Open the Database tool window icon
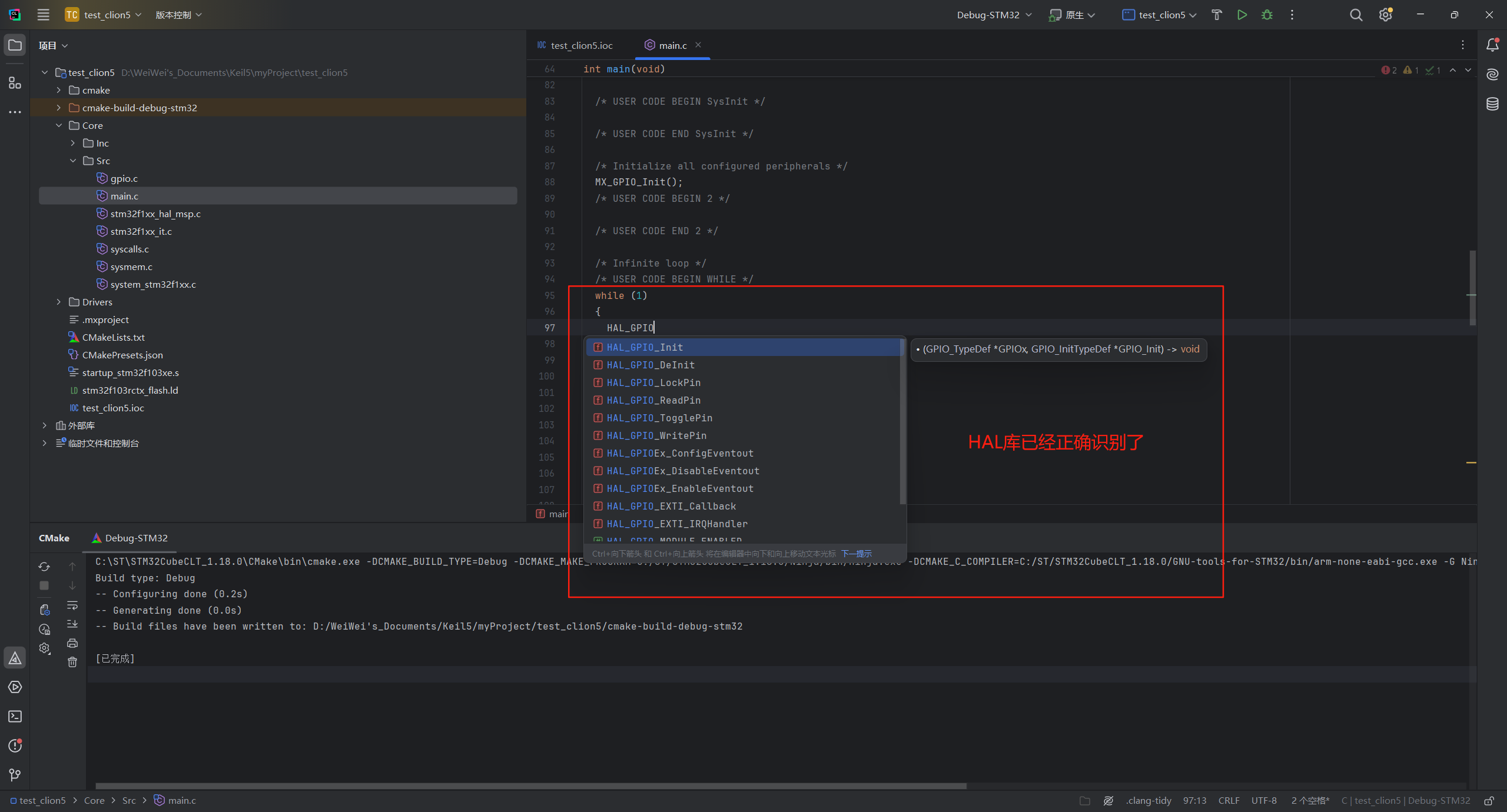Image resolution: width=1507 pixels, height=812 pixels. (x=1492, y=104)
